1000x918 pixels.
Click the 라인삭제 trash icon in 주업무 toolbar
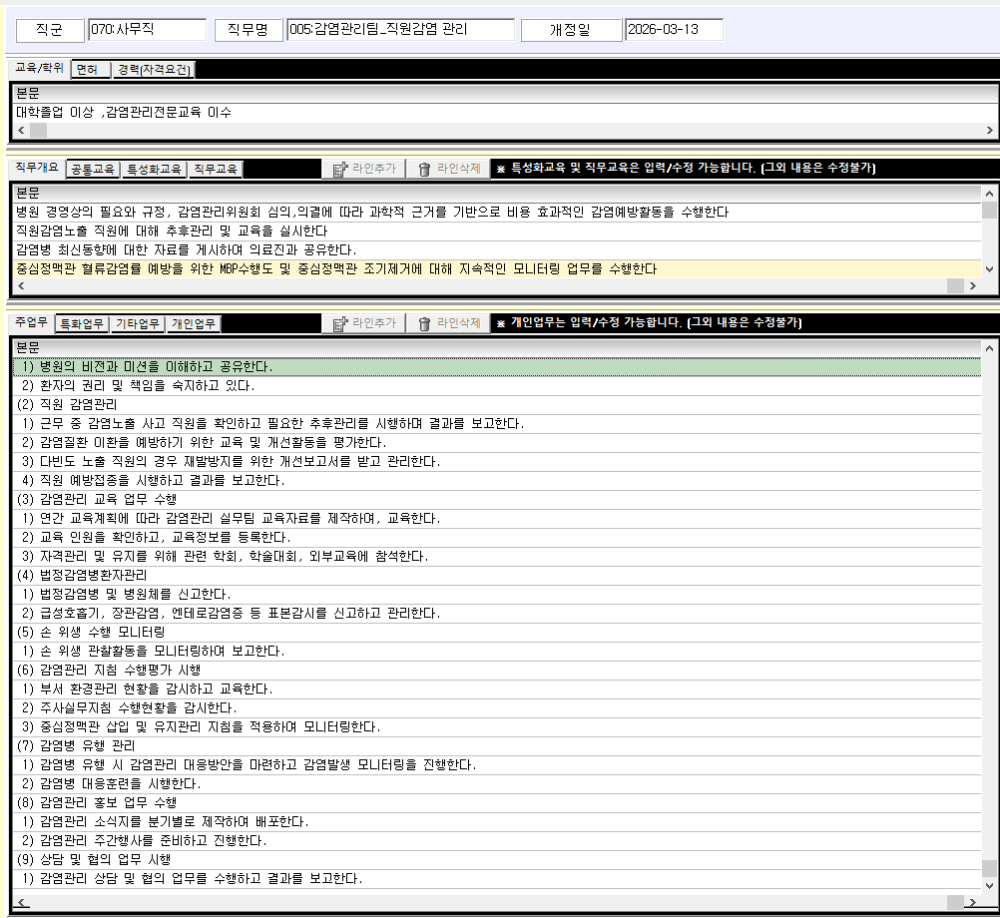click(424, 324)
